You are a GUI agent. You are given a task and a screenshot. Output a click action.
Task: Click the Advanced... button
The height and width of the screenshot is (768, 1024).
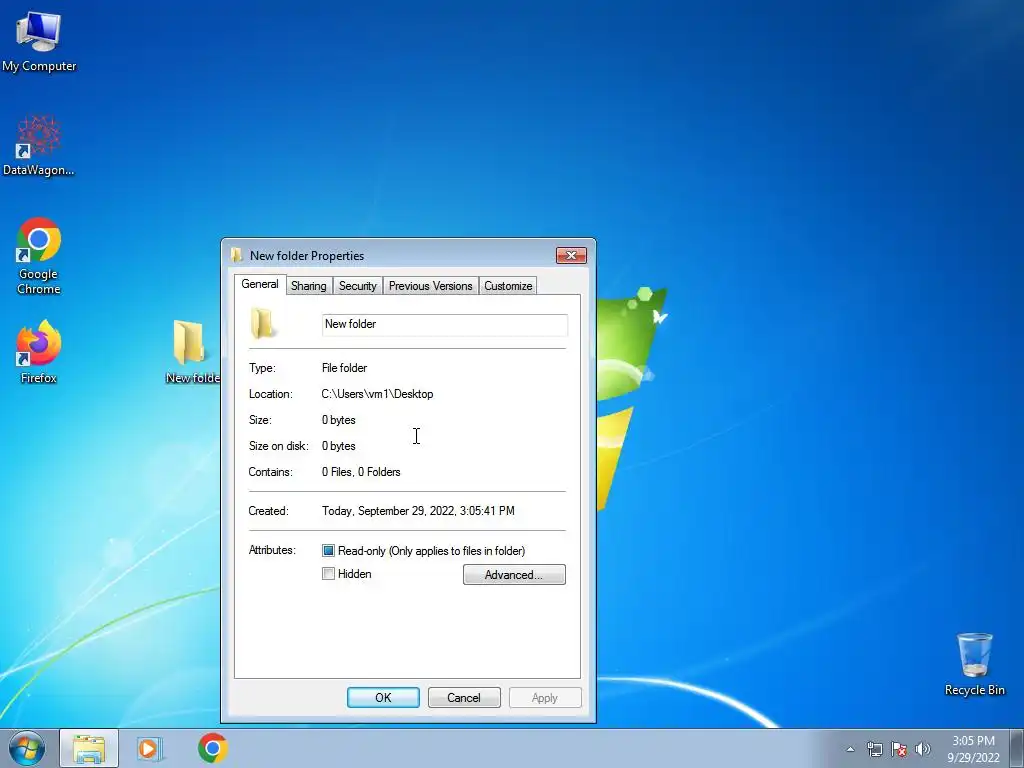coord(514,575)
